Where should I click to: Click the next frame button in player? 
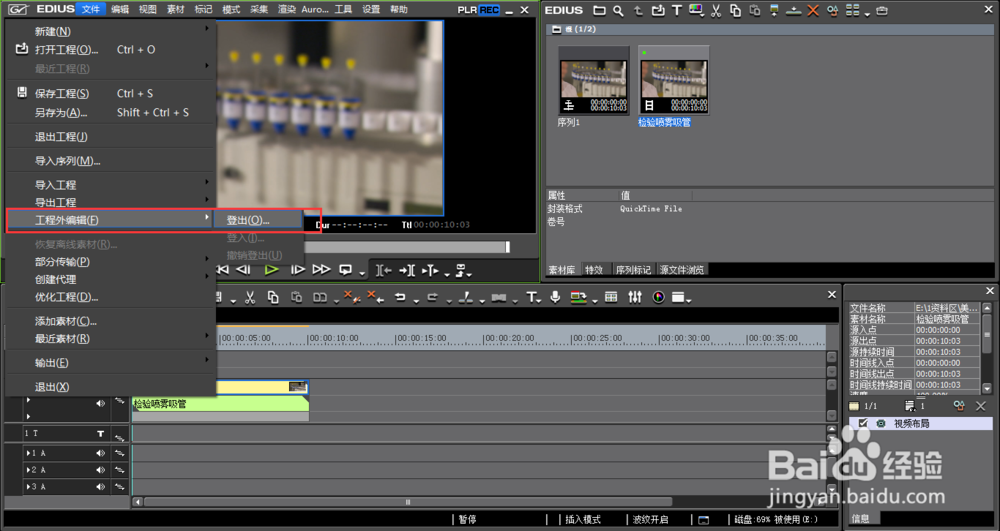[298, 270]
